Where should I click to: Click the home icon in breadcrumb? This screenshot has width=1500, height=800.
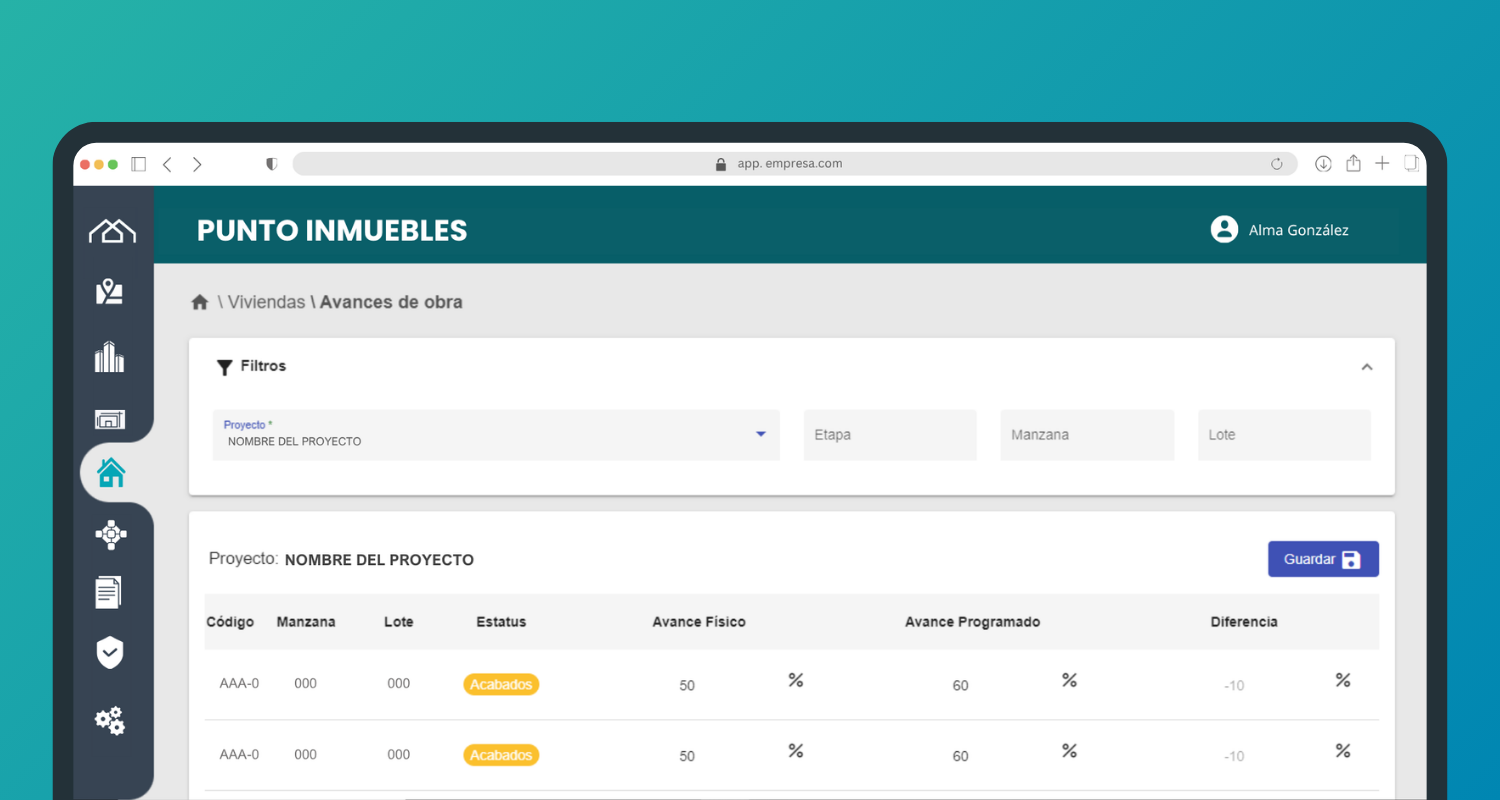200,302
